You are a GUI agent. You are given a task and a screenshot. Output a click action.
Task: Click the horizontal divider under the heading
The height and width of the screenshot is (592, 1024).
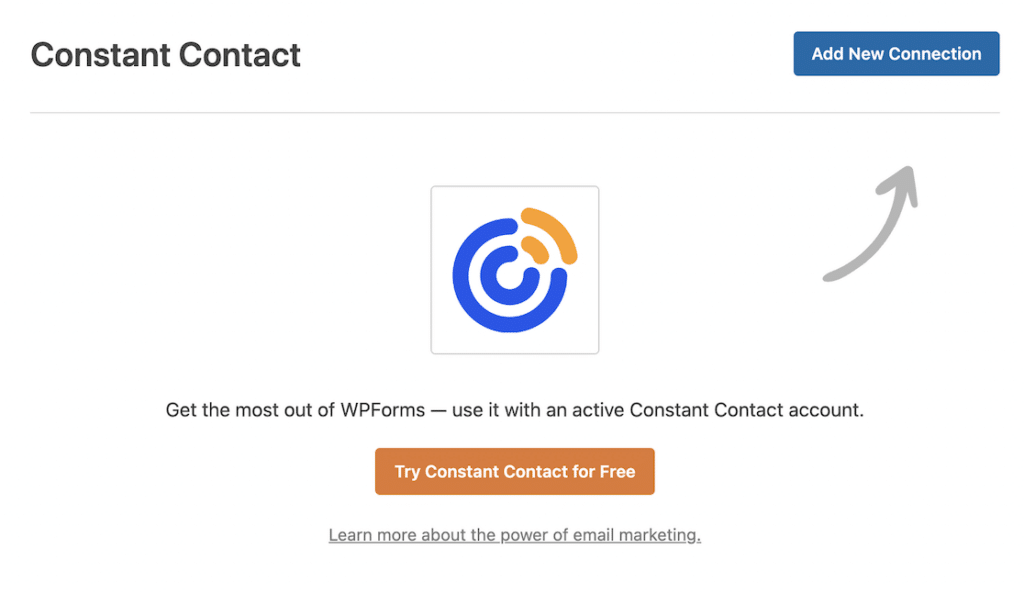pos(512,112)
